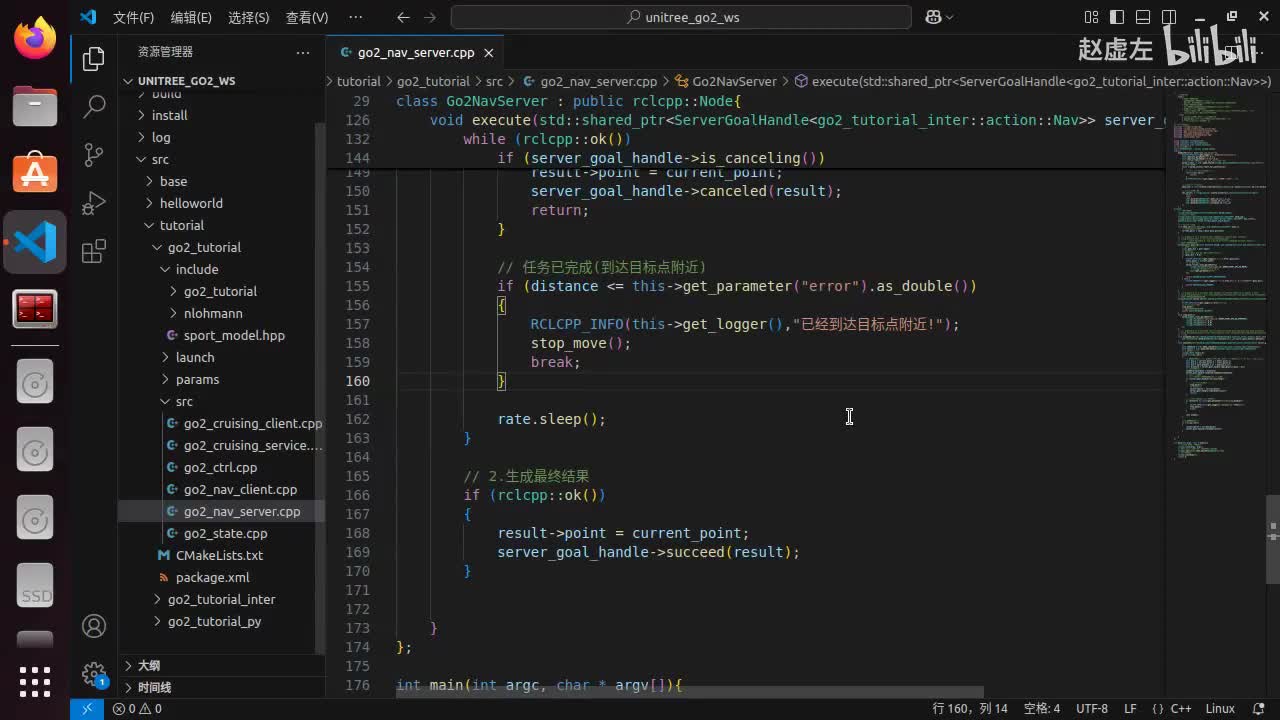Image resolution: width=1280 pixels, height=720 pixels.
Task: Open notifications bell in status bar
Action: point(1259,709)
